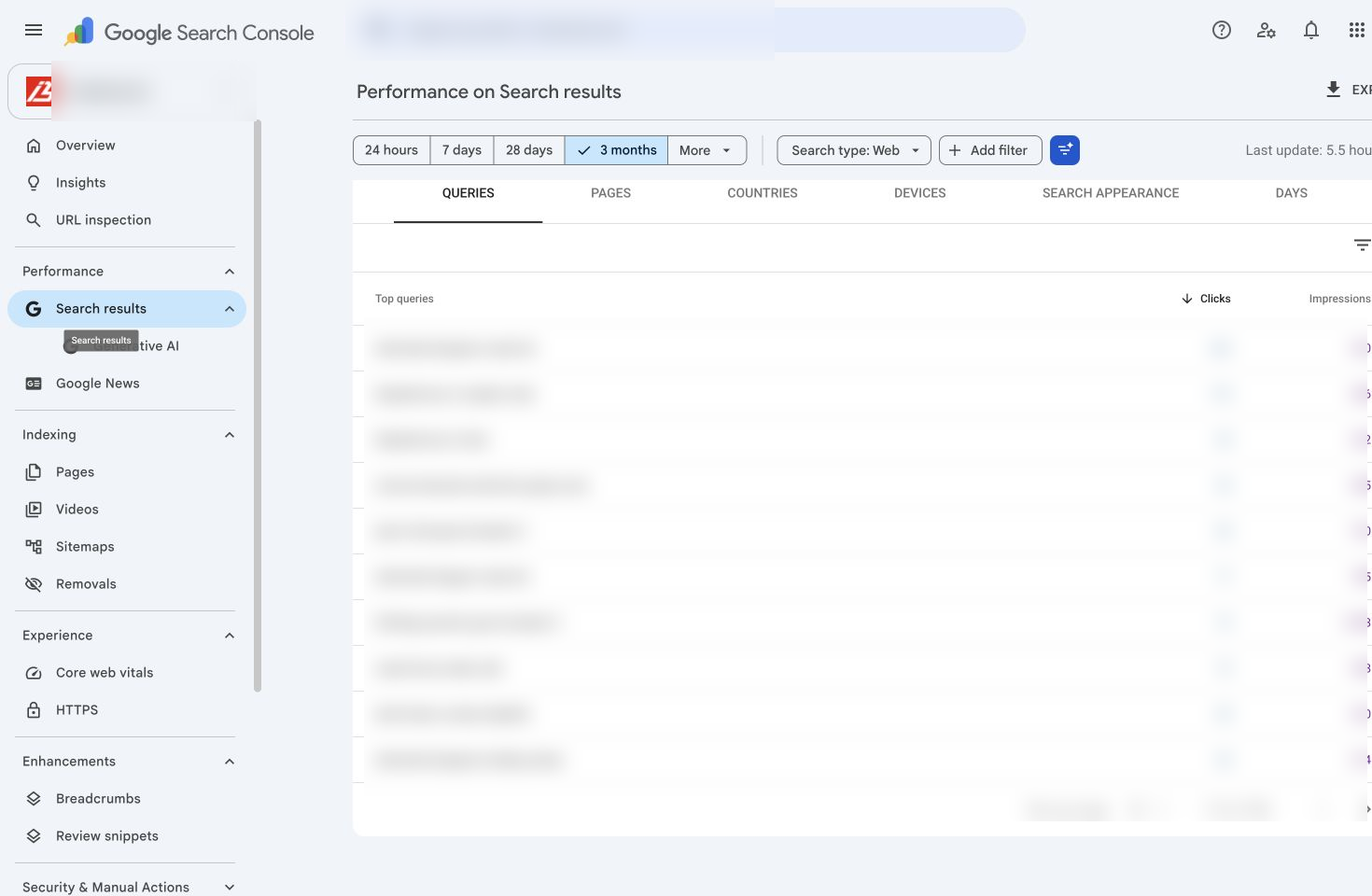Open the Videos indexing report
This screenshot has height=896, width=1372.
point(127,510)
